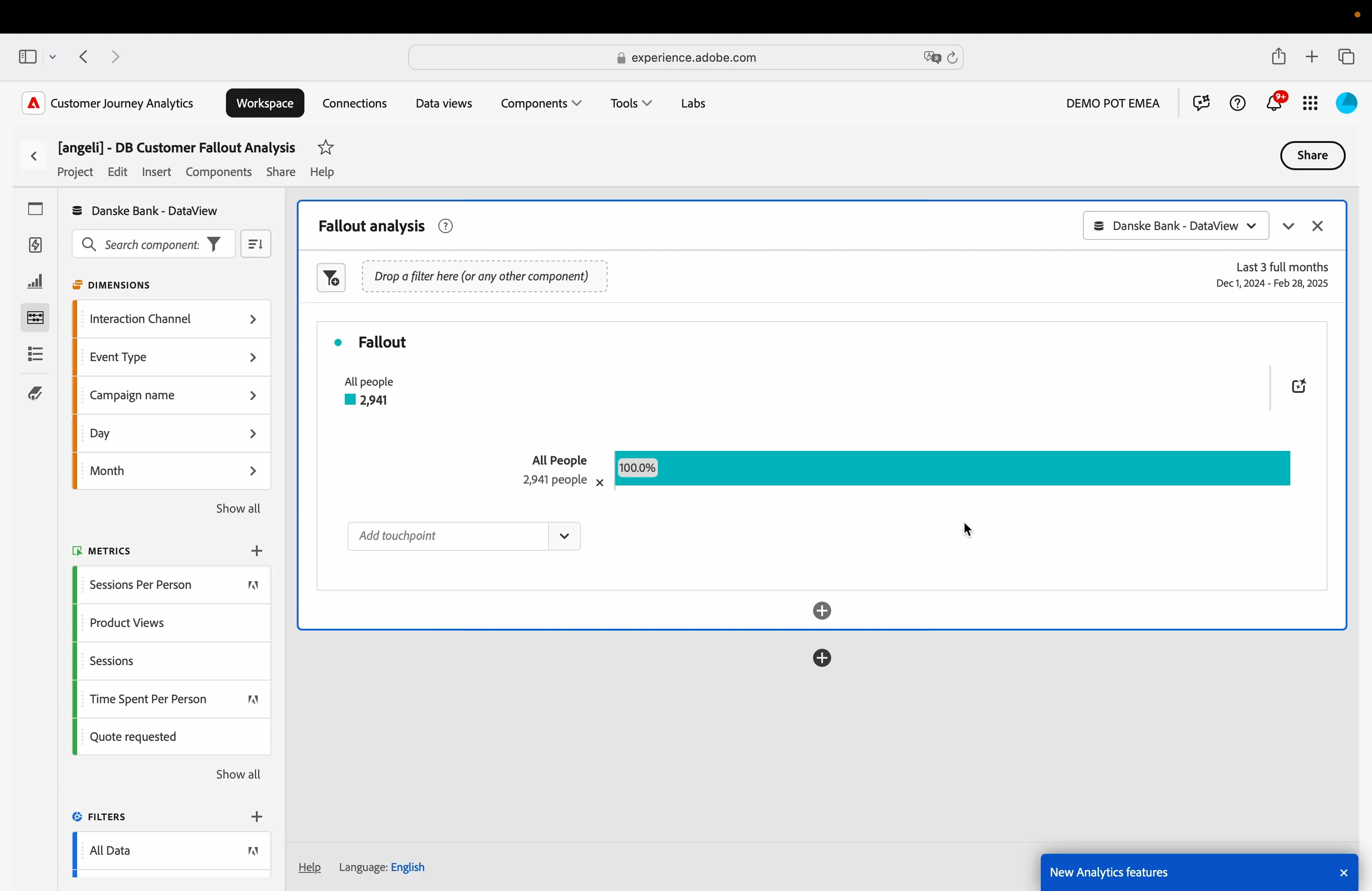This screenshot has height=891, width=1372.
Task: Dismiss the New Analytics features banner
Action: [x=1344, y=872]
